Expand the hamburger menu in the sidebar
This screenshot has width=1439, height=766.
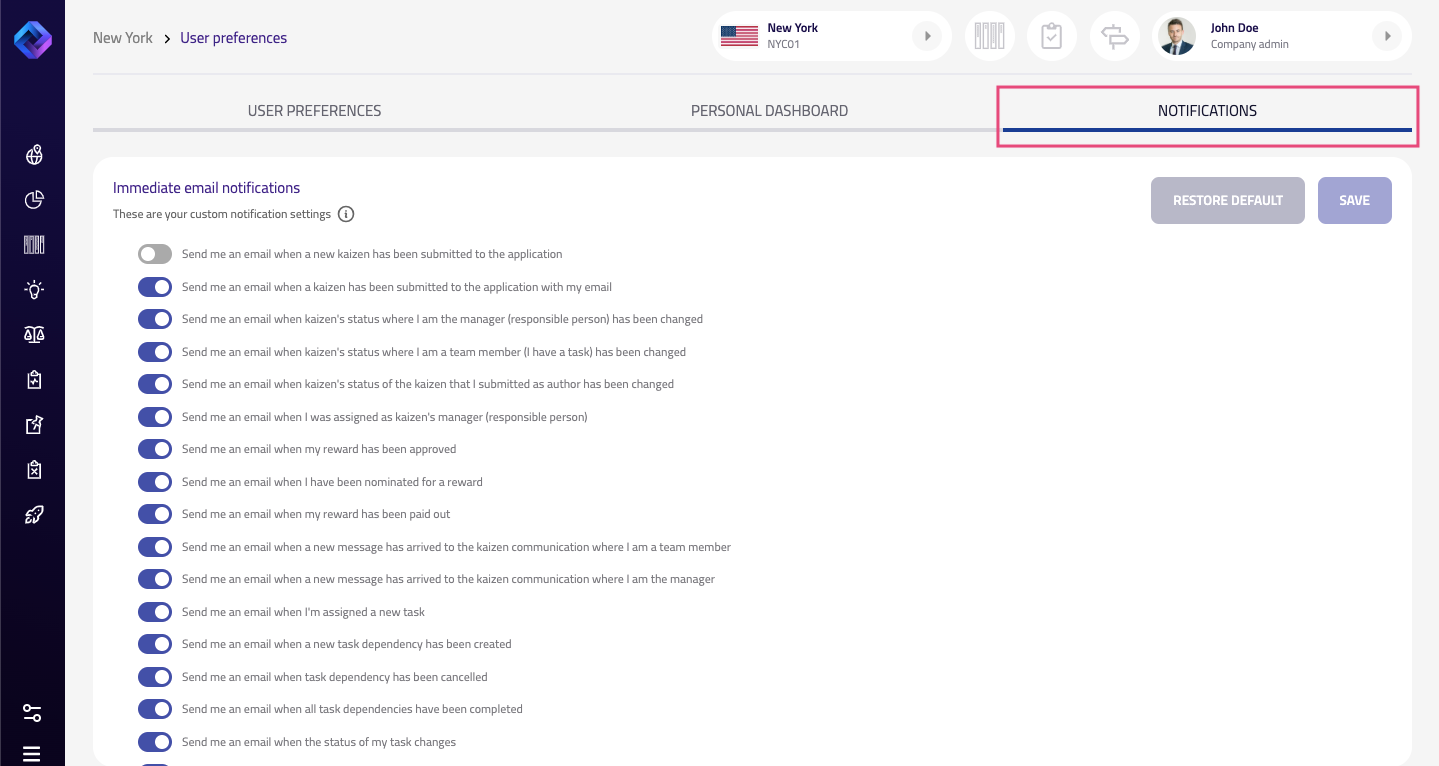(32, 754)
